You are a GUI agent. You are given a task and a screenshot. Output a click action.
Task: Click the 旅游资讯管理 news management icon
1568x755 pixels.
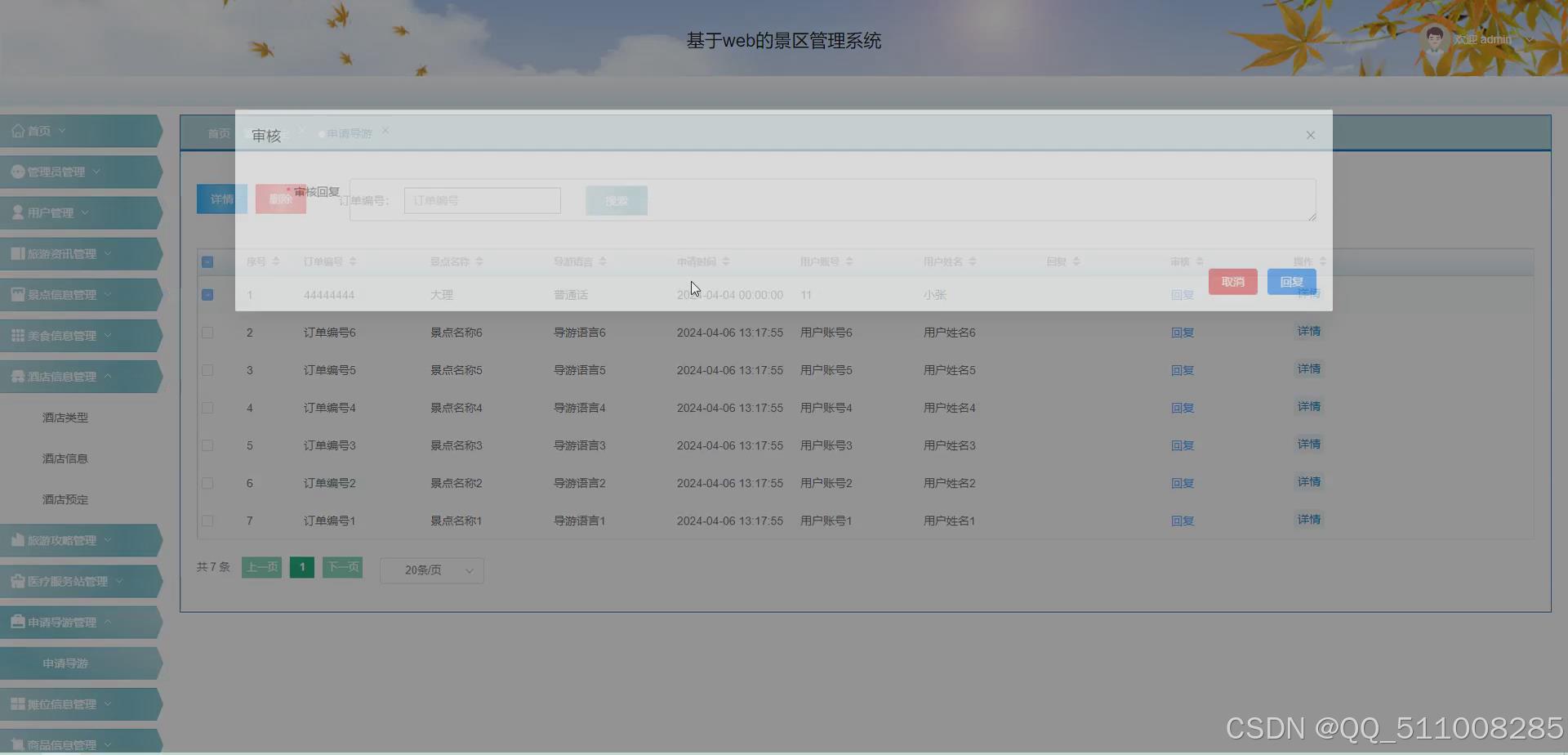(x=18, y=253)
